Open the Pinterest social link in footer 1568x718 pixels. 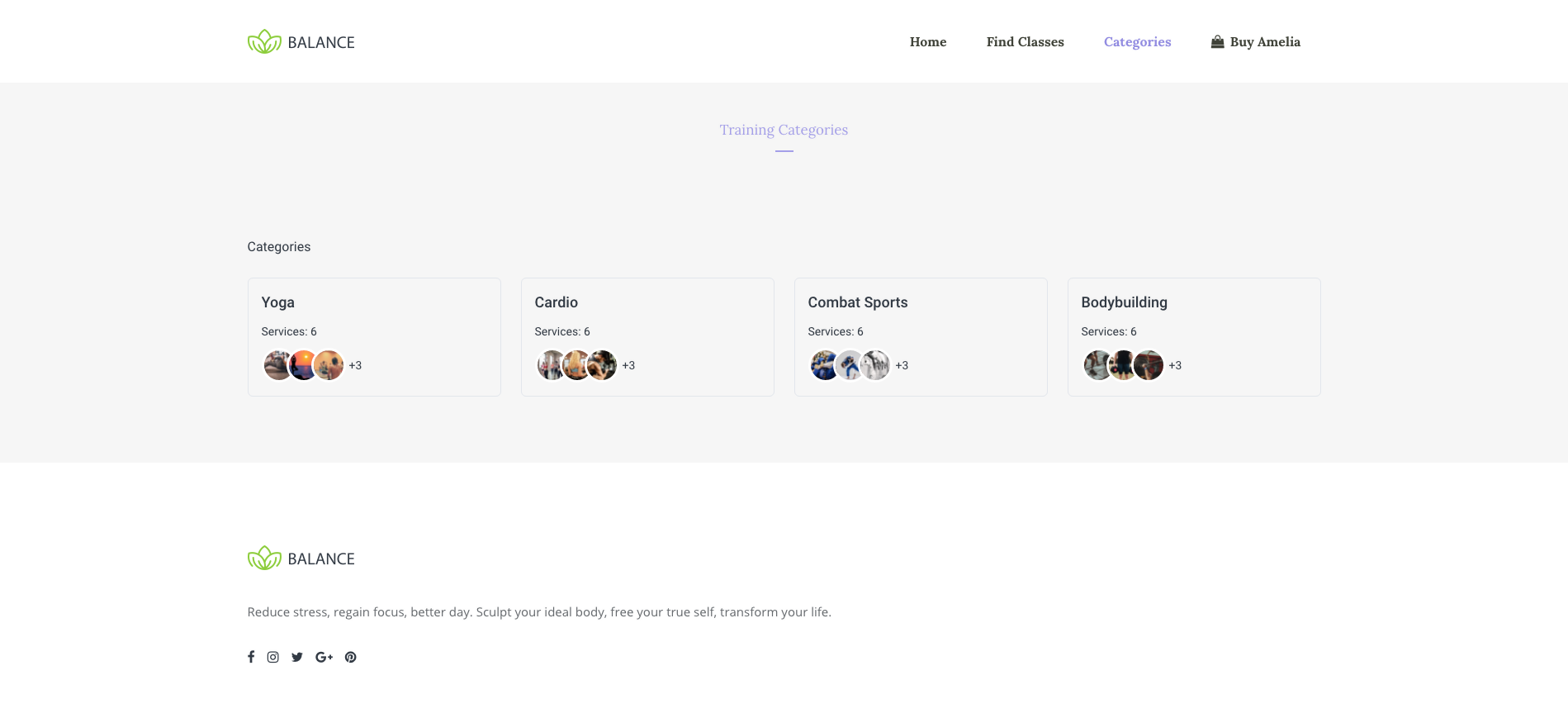click(351, 657)
